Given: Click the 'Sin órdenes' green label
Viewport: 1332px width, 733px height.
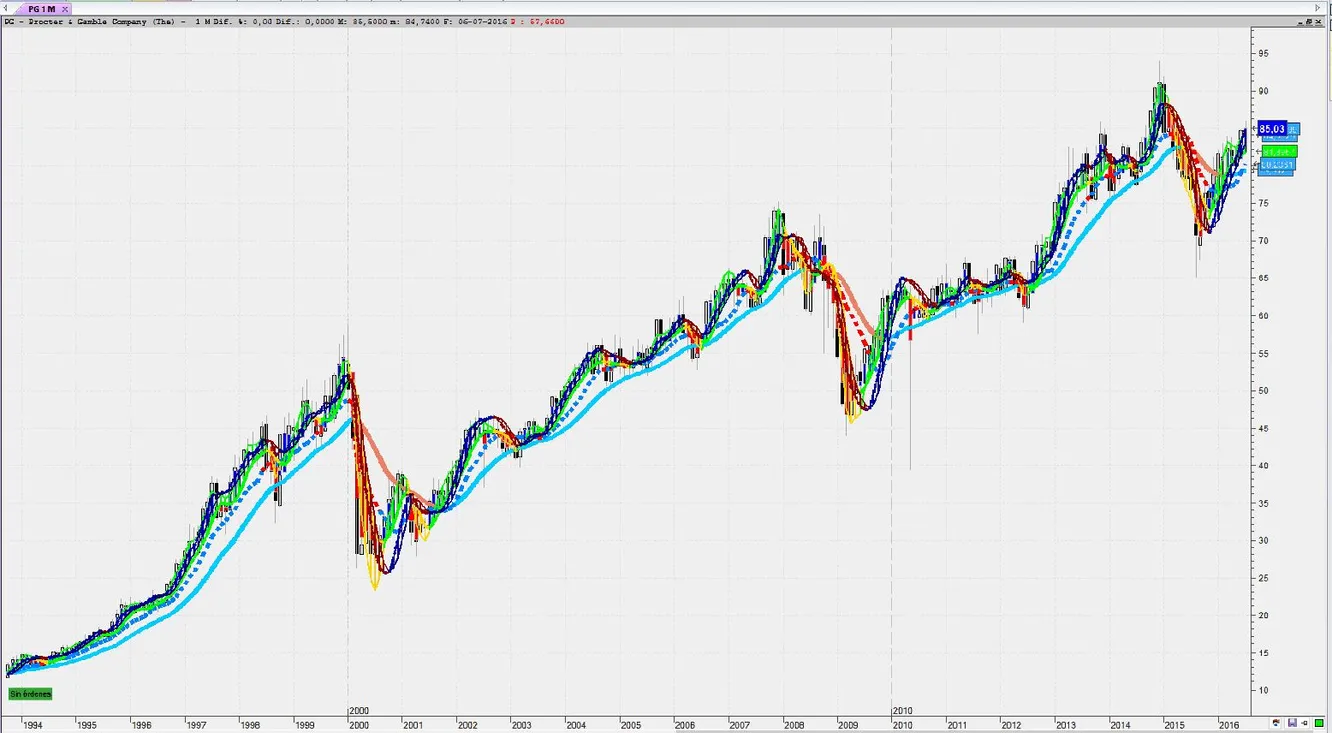Looking at the screenshot, I should pyautogui.click(x=30, y=693).
